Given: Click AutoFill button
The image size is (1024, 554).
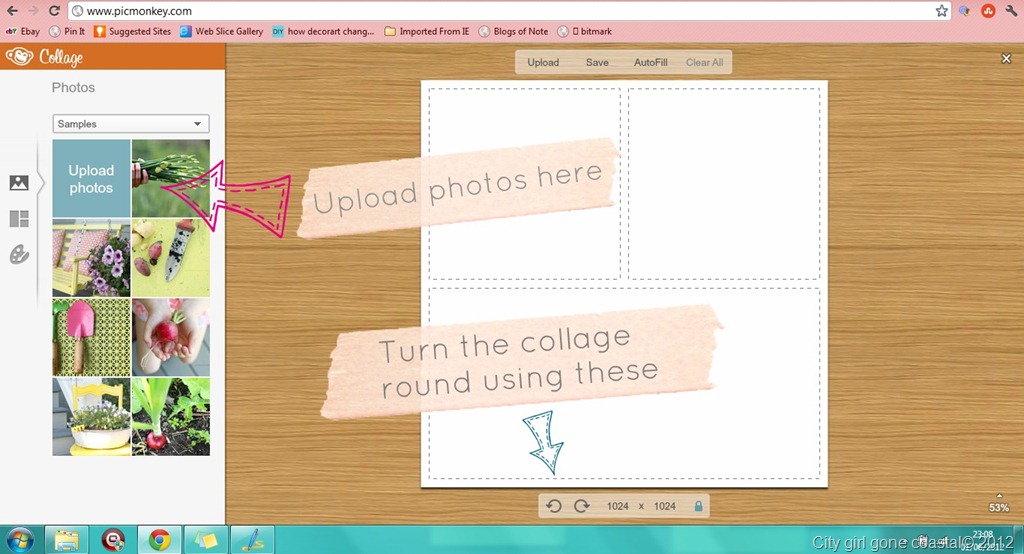Looking at the screenshot, I should 650,63.
